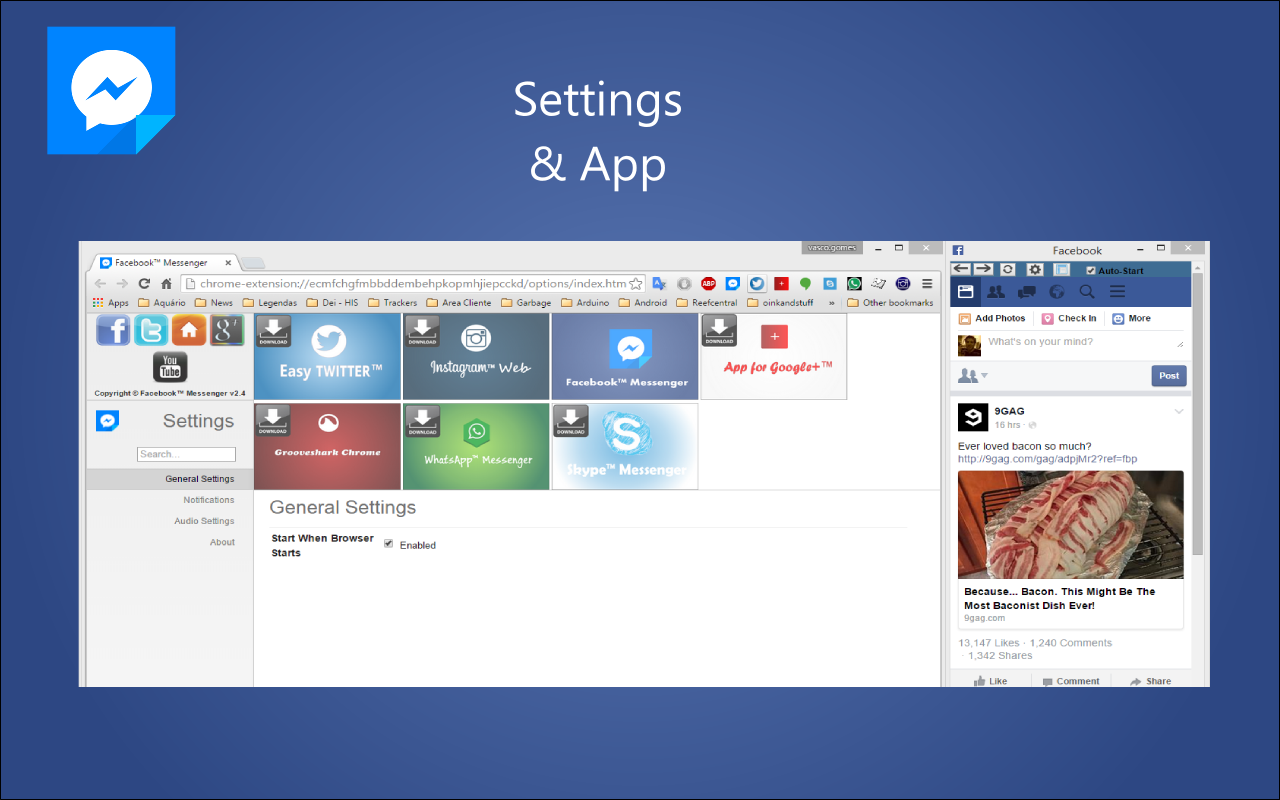Open the 9gag.com link in post

pyautogui.click(x=1047, y=459)
